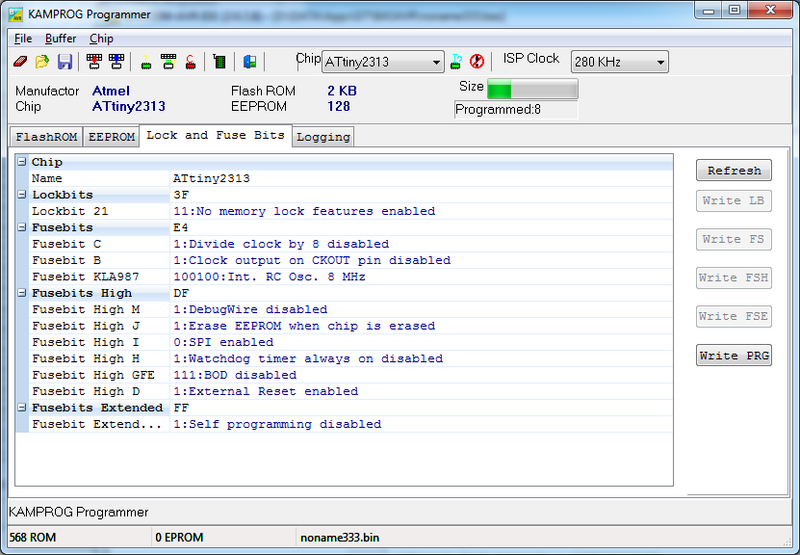Switch to the FlashROM tab
Screen dimensions: 800x555
pos(46,137)
